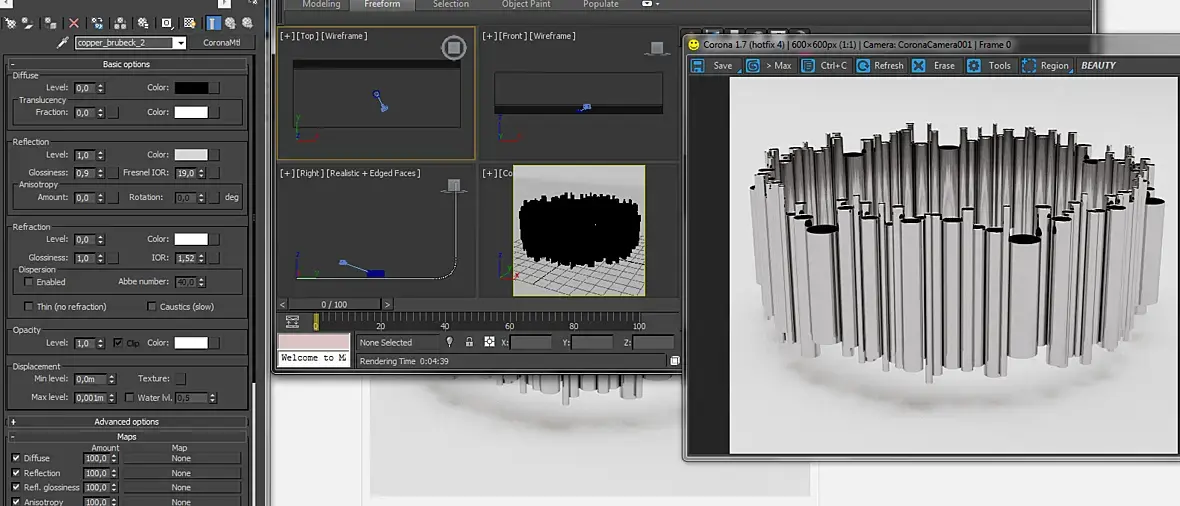Click the red X reset material icon
Image resolution: width=1180 pixels, height=506 pixels.
(73, 23)
